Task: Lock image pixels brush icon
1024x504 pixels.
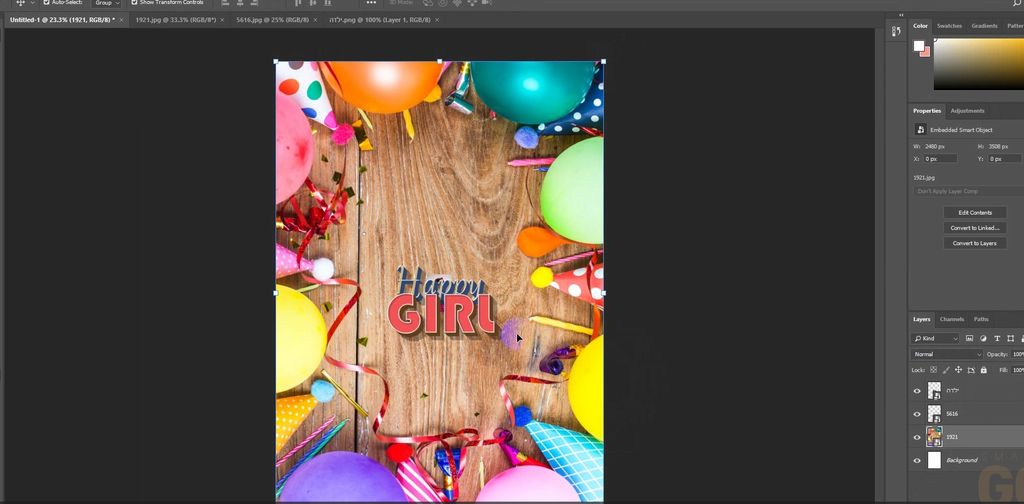Action: pos(946,370)
